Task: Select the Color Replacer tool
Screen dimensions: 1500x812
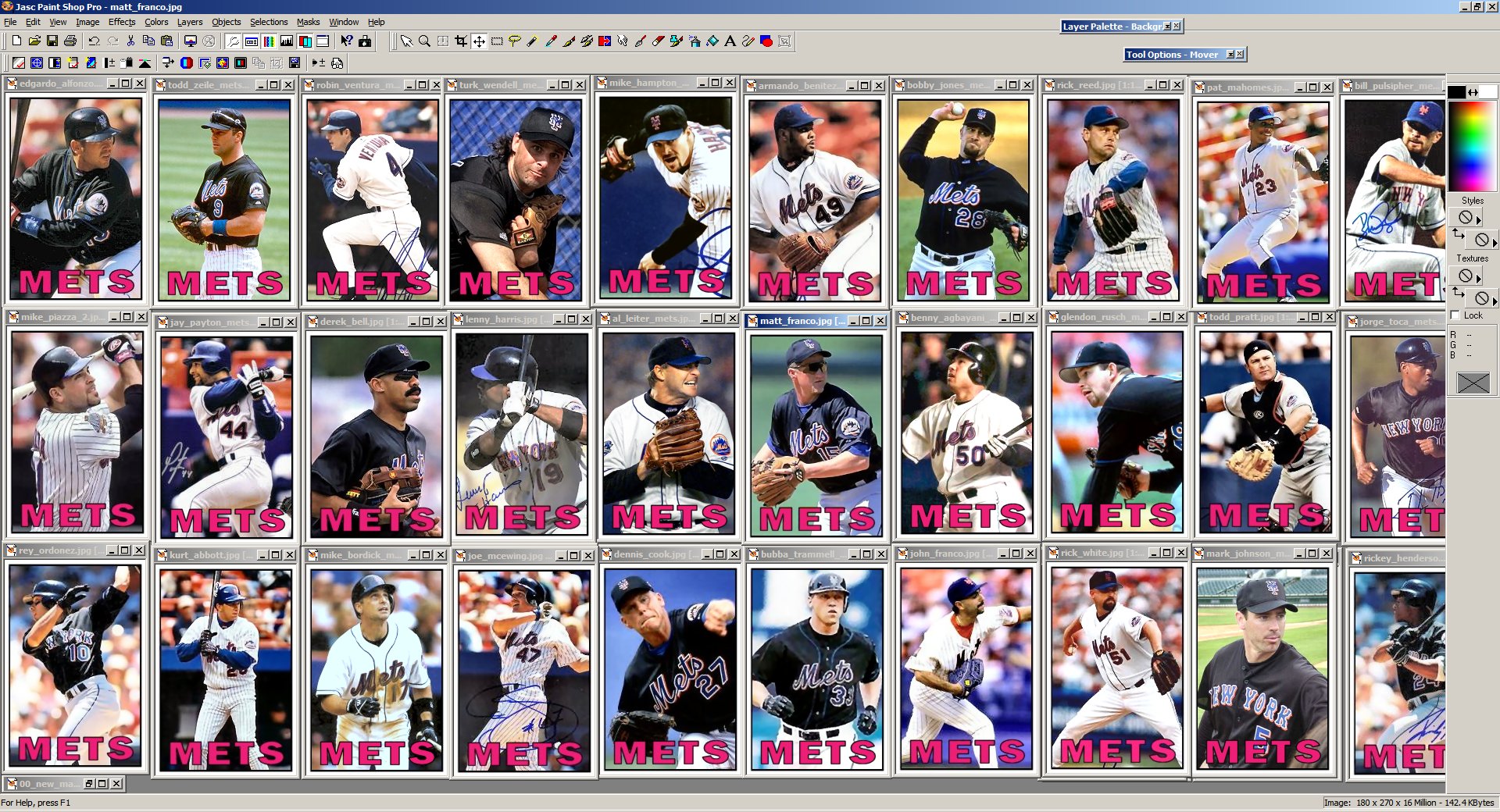Action: (605, 41)
